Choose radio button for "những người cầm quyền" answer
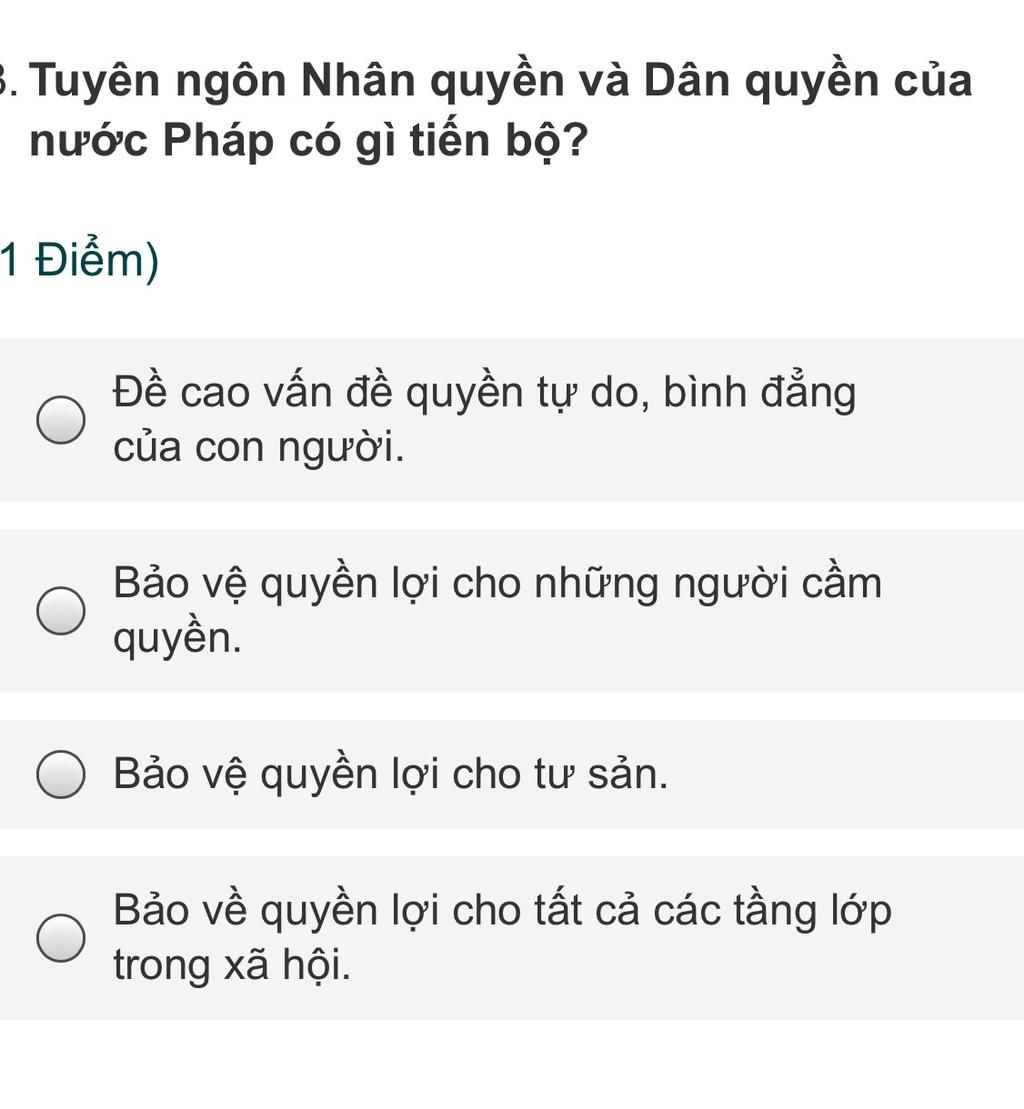 coord(61,611)
